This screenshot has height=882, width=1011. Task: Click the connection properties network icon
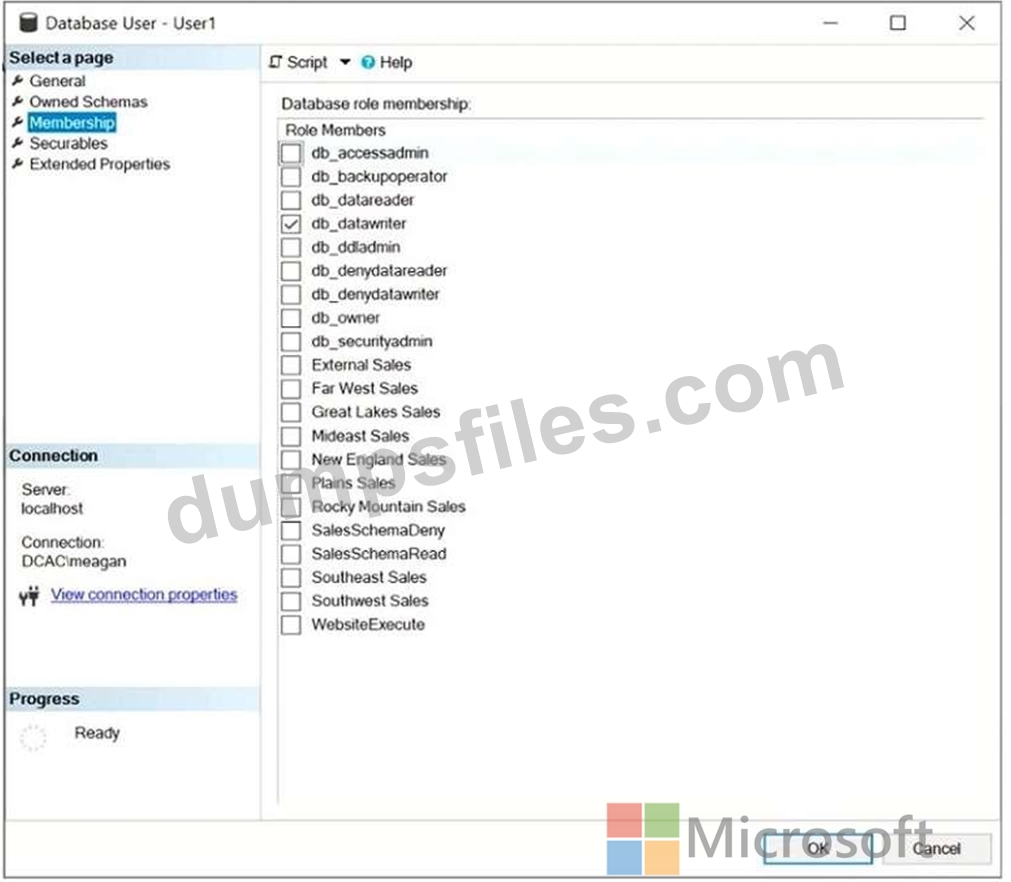(x=30, y=596)
